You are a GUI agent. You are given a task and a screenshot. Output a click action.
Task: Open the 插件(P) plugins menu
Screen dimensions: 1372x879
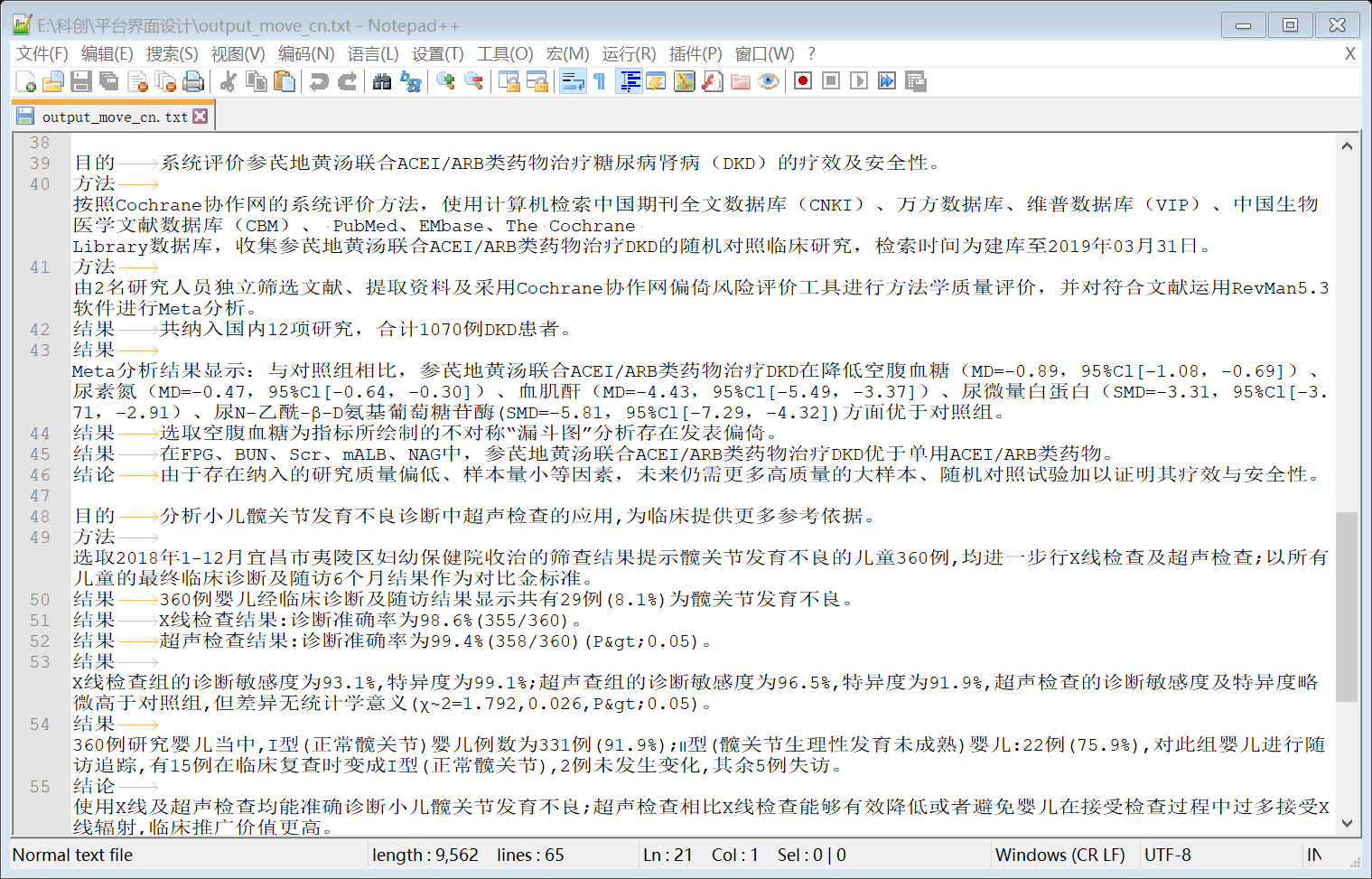coord(695,54)
